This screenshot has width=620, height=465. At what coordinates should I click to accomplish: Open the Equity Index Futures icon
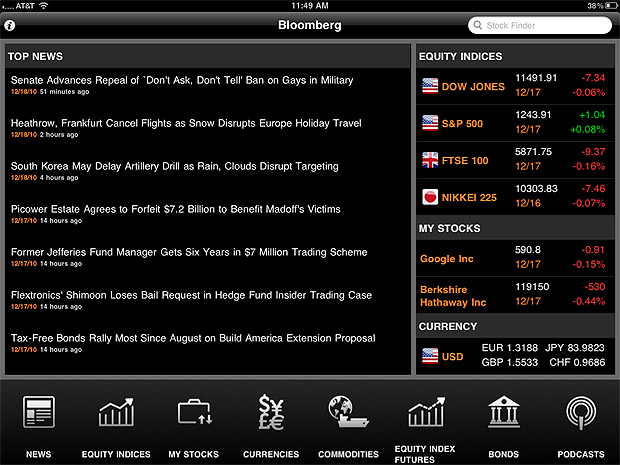426,412
